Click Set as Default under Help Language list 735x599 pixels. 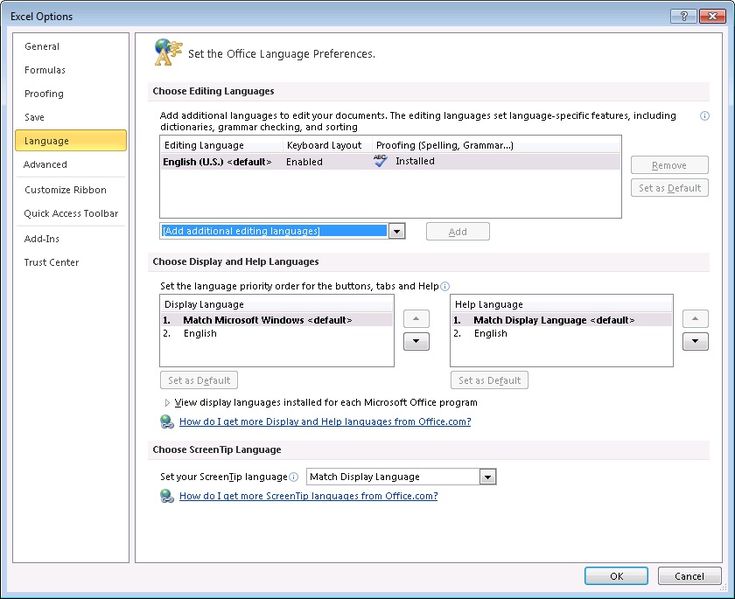489,380
